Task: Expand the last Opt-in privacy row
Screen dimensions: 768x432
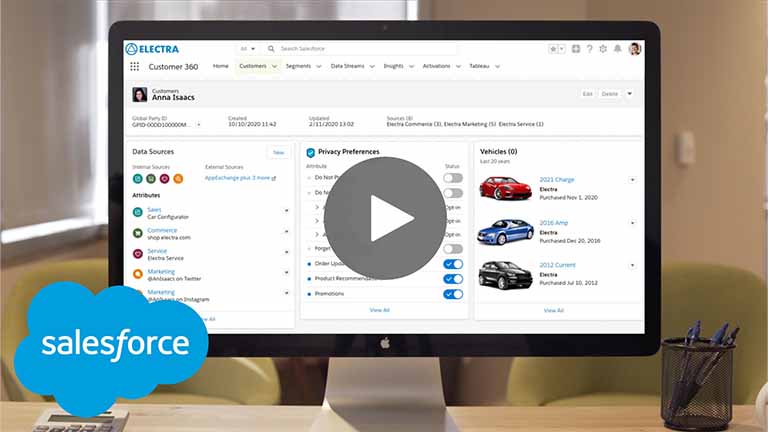Action: (x=317, y=235)
